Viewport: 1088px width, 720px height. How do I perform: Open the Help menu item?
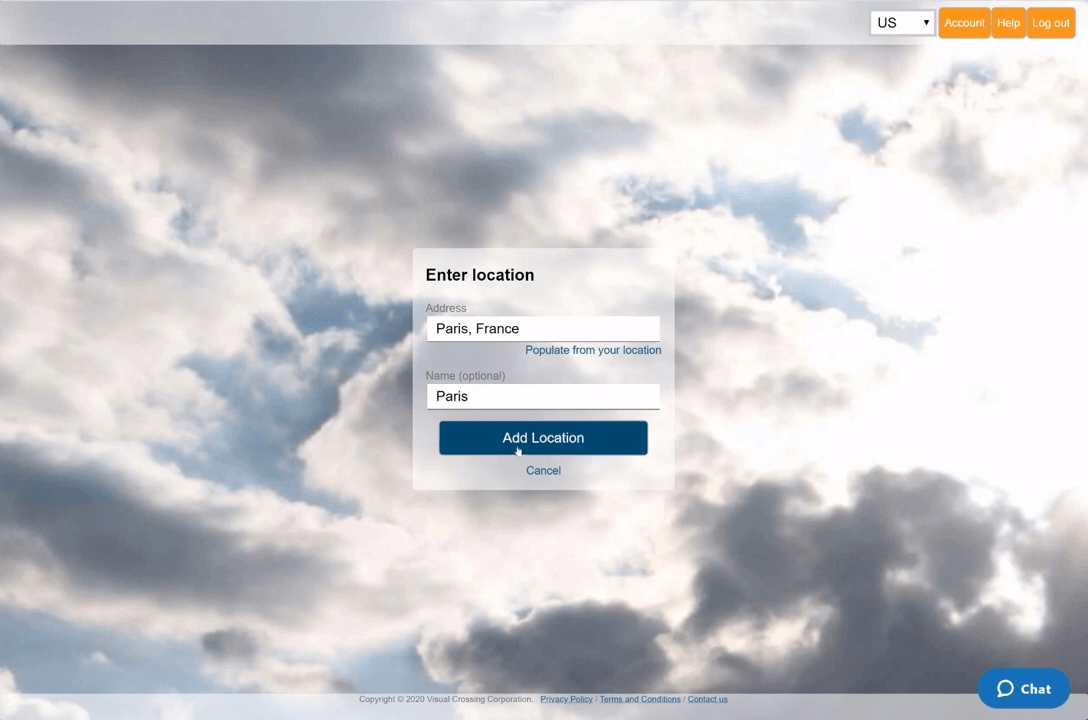pyautogui.click(x=1008, y=23)
